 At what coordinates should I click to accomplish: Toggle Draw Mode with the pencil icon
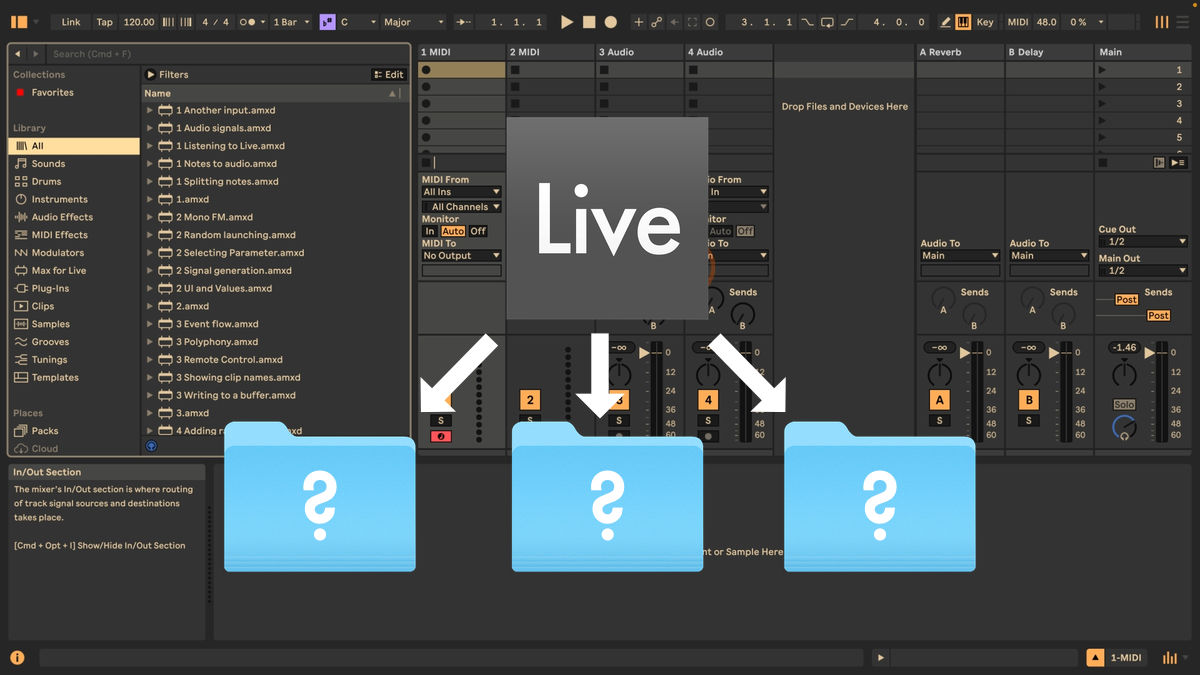[945, 21]
